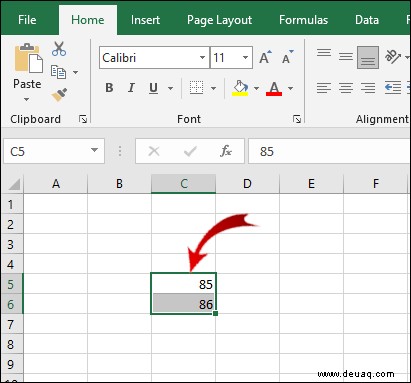
Task: Open the Calibri font name dropdown
Action: coord(202,58)
